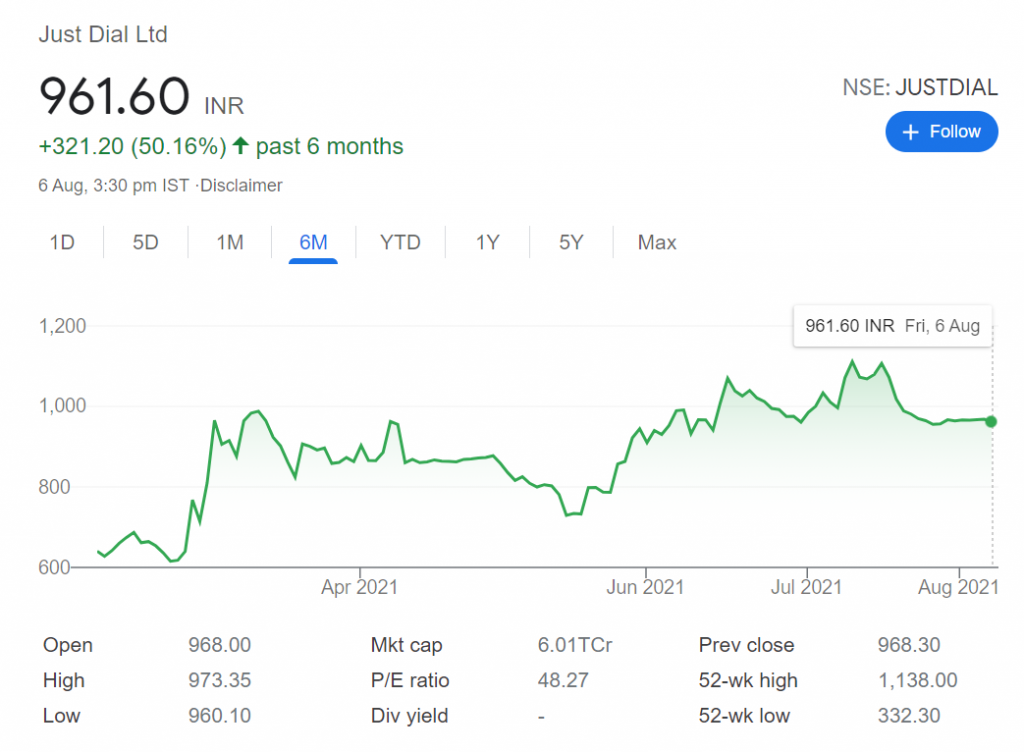Select the Max range tab

(x=657, y=242)
